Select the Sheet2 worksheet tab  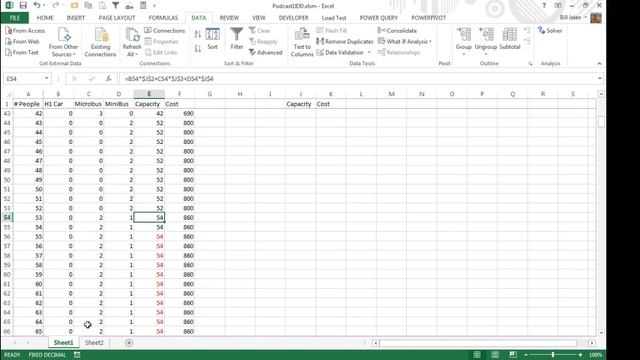pyautogui.click(x=94, y=343)
